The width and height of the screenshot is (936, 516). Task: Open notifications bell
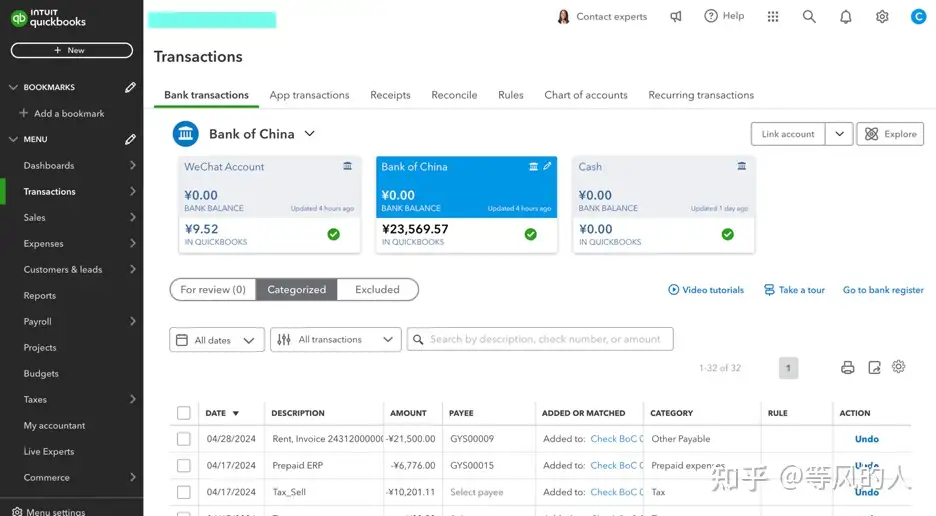click(x=846, y=17)
